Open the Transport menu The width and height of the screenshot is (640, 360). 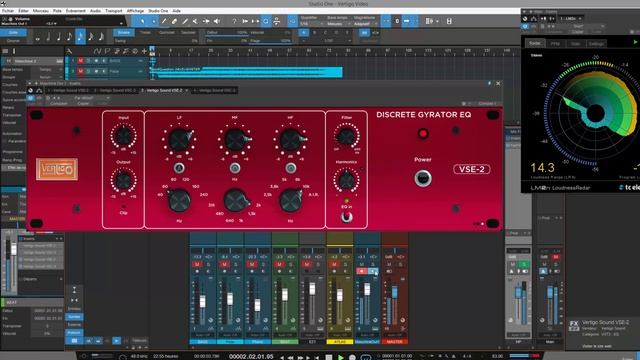point(114,11)
